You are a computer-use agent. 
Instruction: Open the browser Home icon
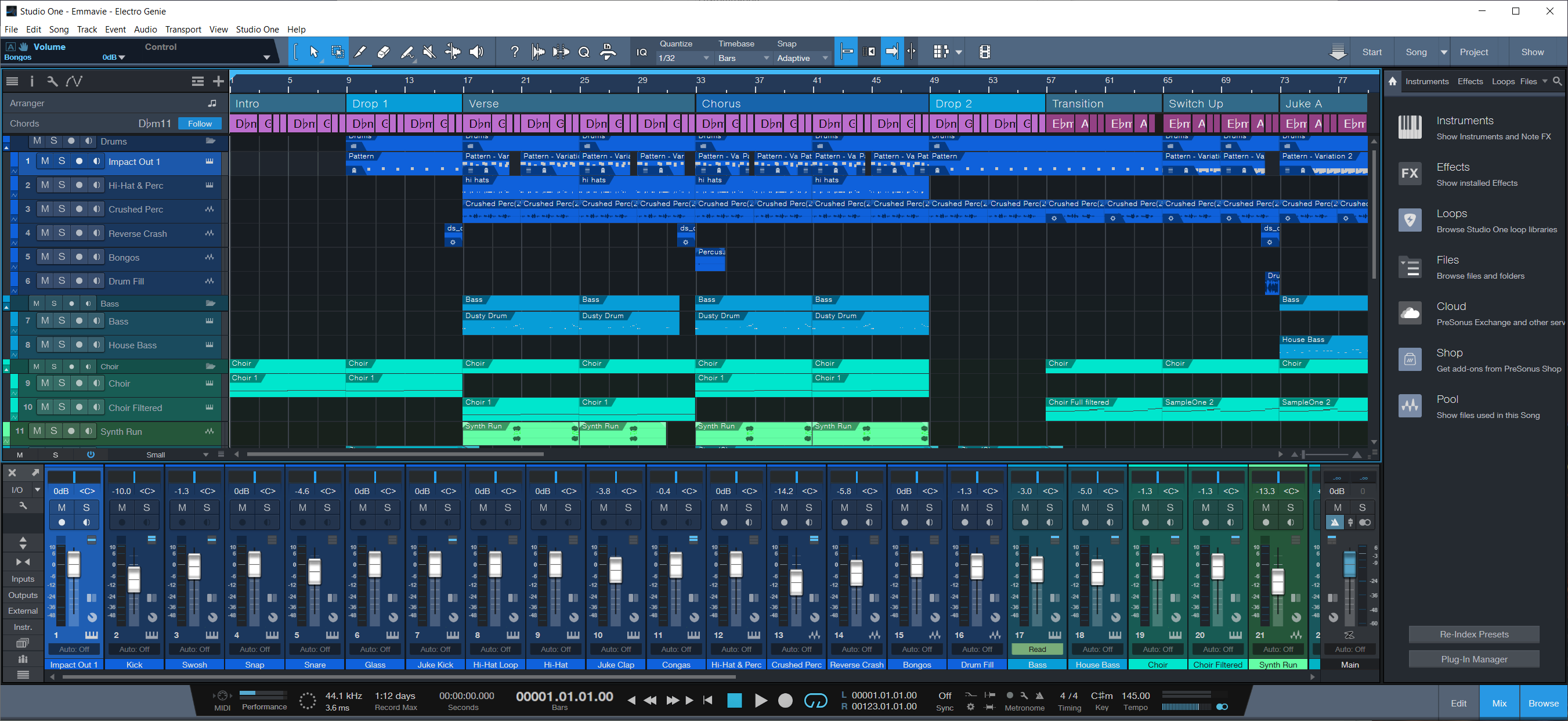pos(1393,81)
